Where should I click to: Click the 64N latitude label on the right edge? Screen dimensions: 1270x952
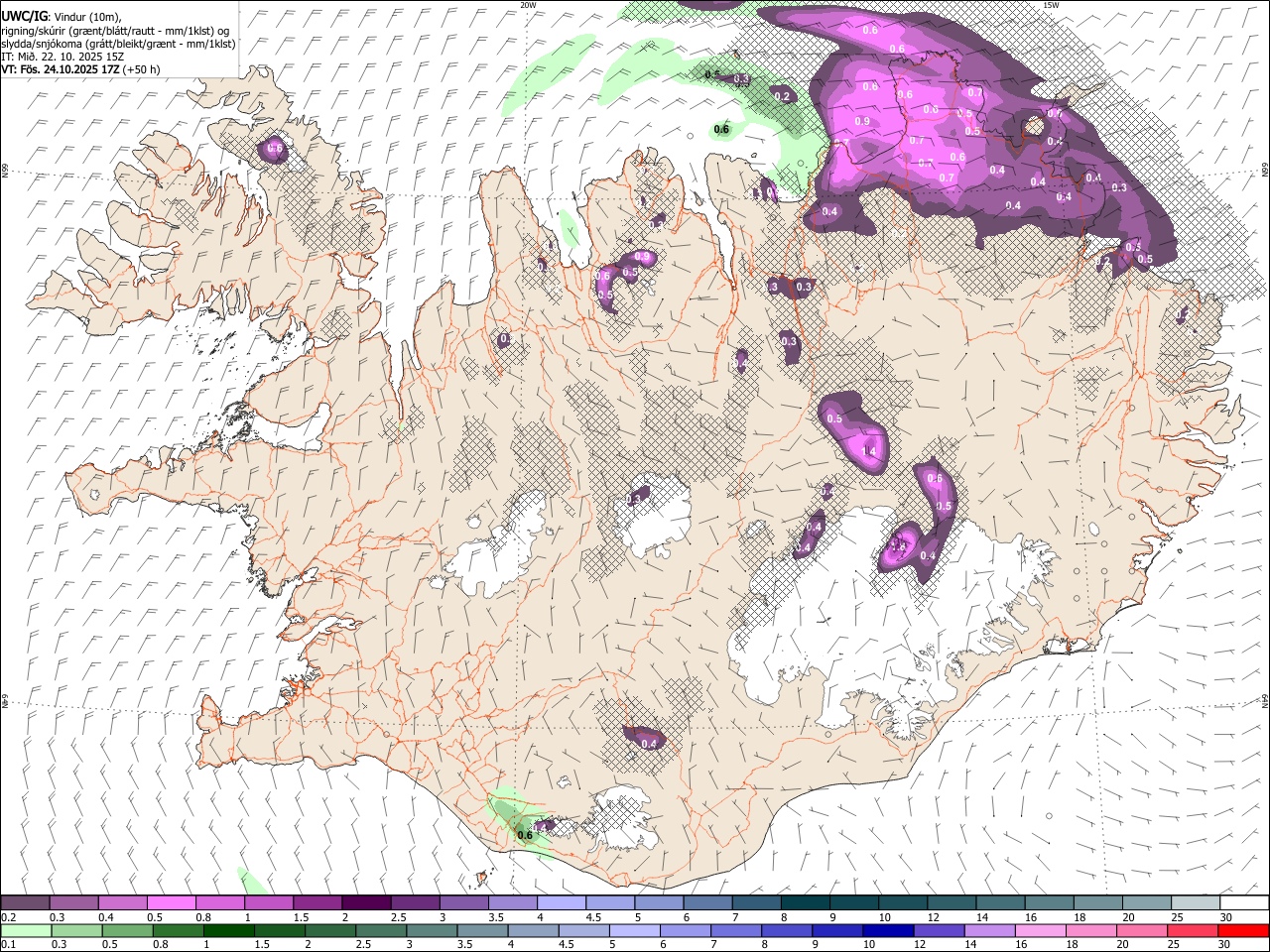(x=1265, y=700)
